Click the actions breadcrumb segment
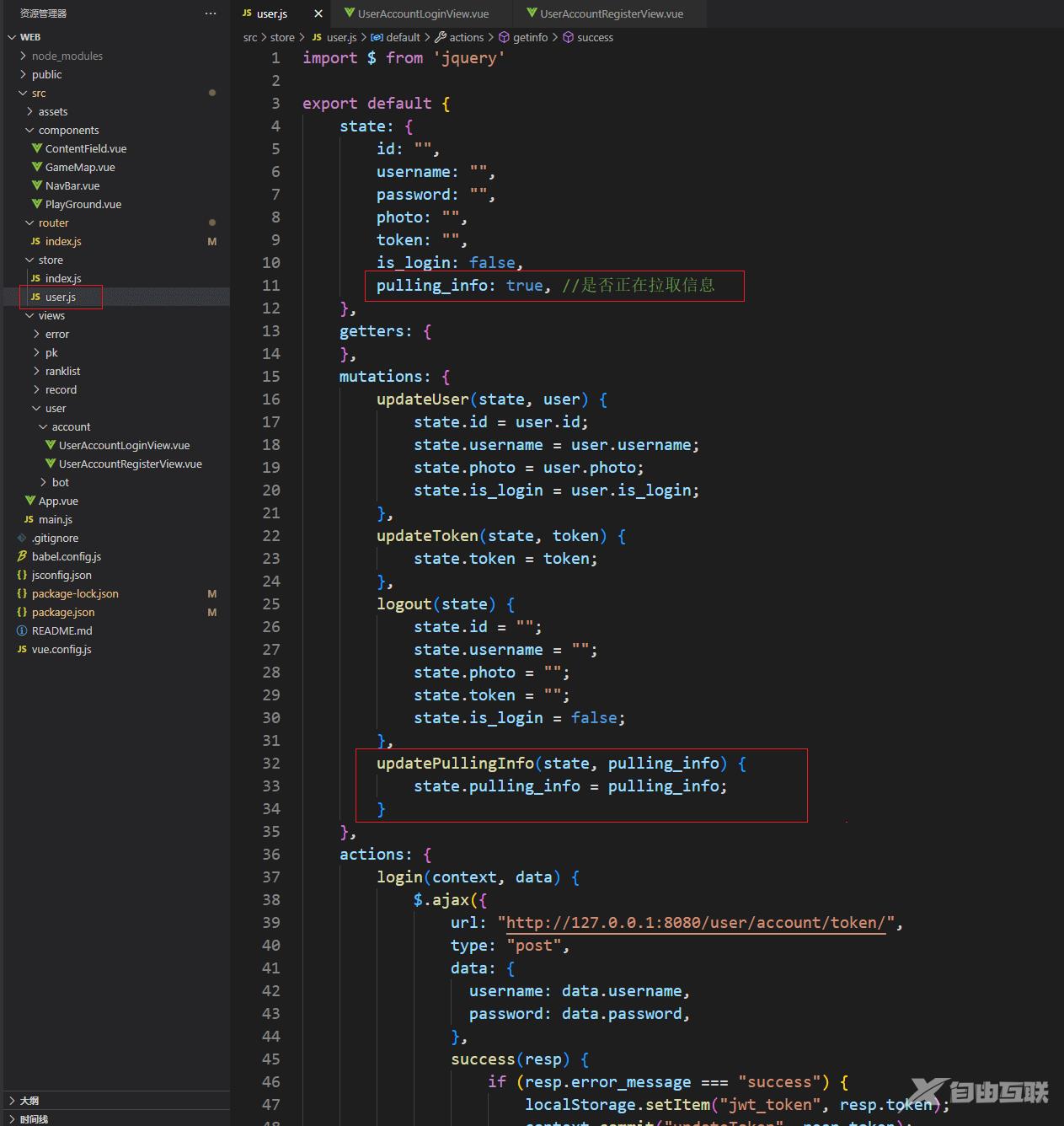 click(x=466, y=37)
